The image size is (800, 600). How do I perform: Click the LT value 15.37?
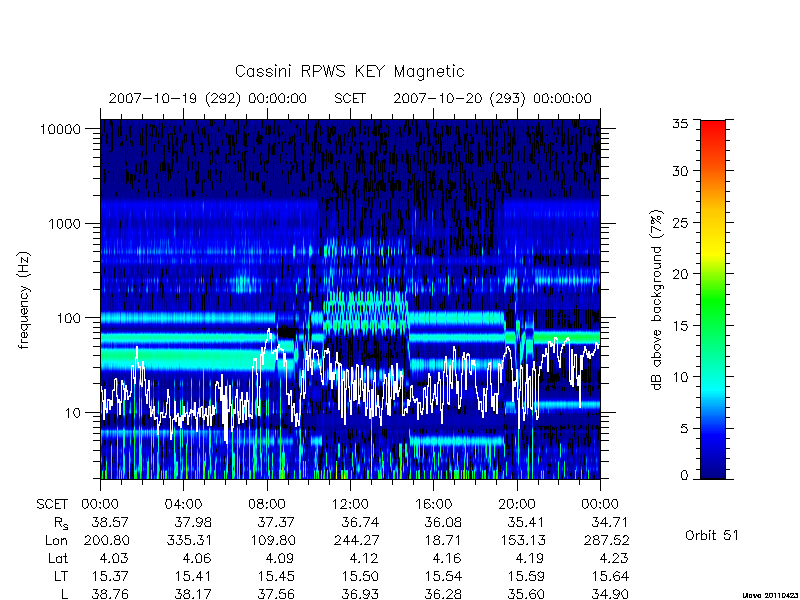point(110,577)
